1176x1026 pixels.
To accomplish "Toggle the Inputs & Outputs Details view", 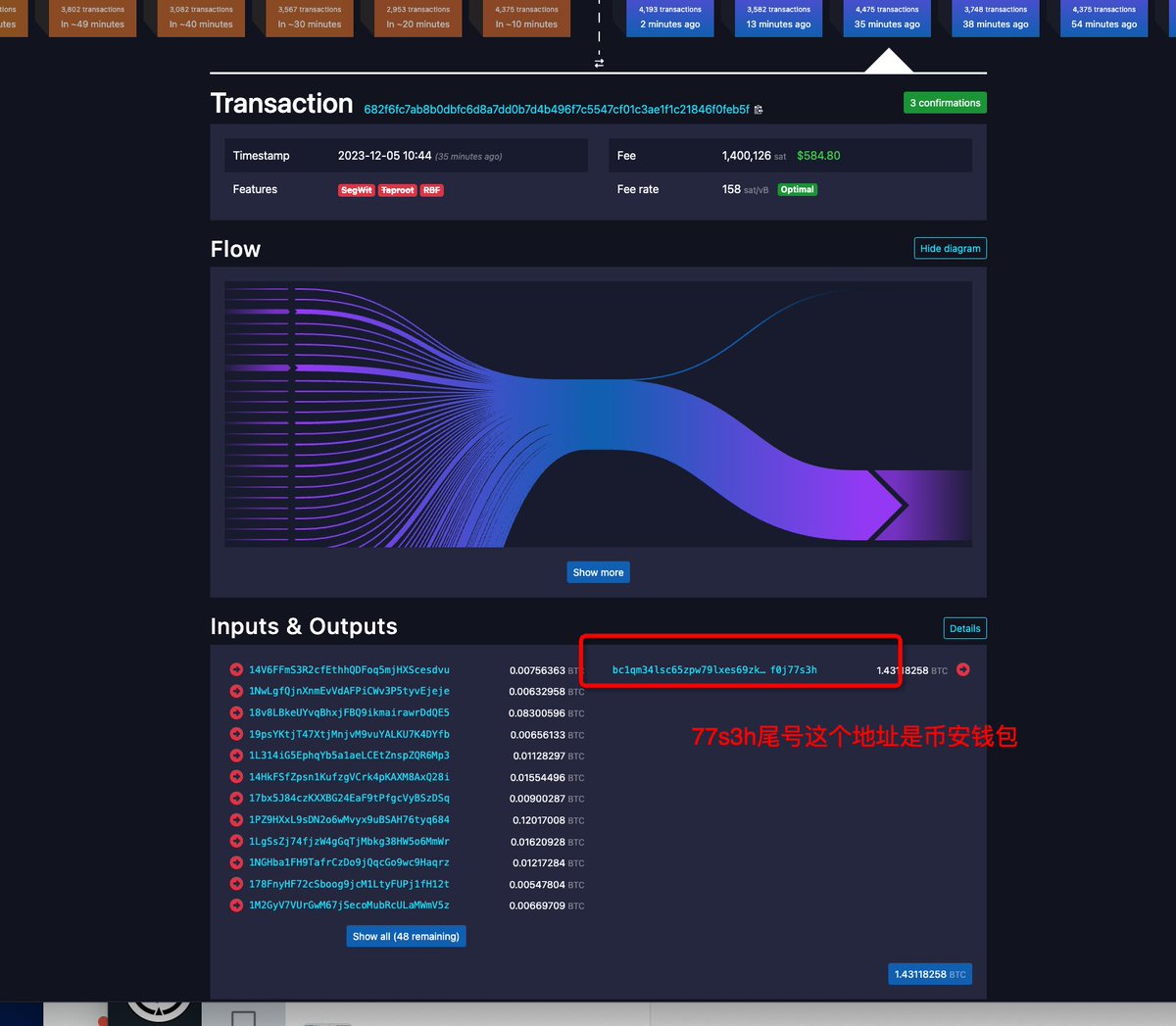I will pos(965,629).
